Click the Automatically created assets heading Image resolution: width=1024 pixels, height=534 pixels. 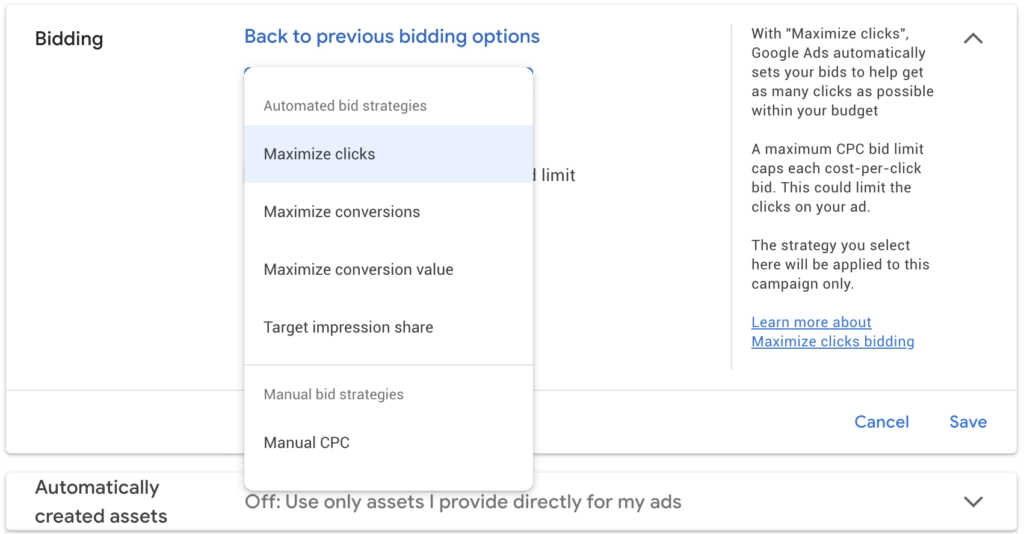[x=100, y=501]
